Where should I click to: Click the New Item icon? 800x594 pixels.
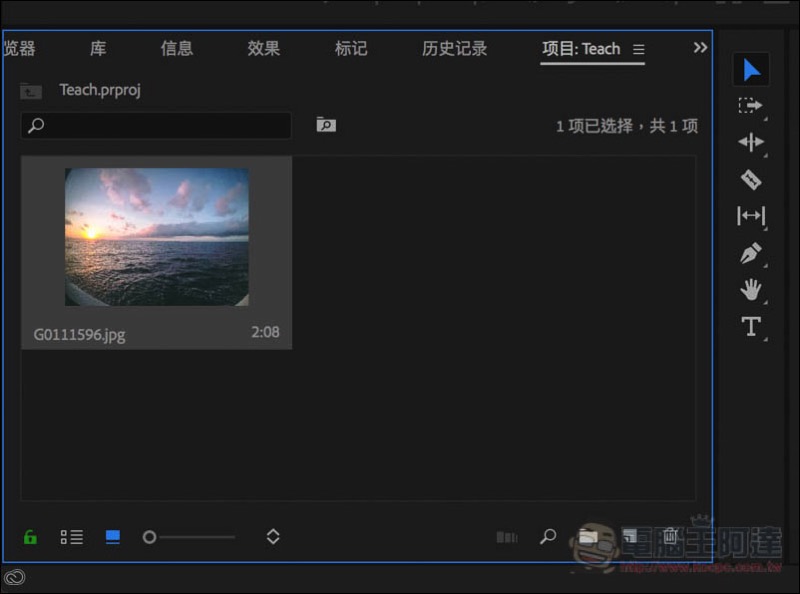[630, 536]
